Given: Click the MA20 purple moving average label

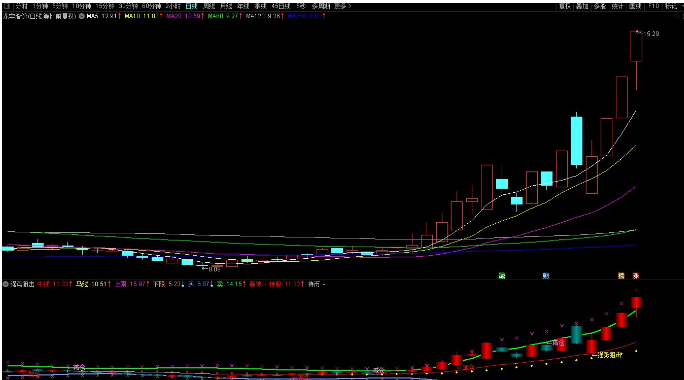Looking at the screenshot, I should 184,16.
